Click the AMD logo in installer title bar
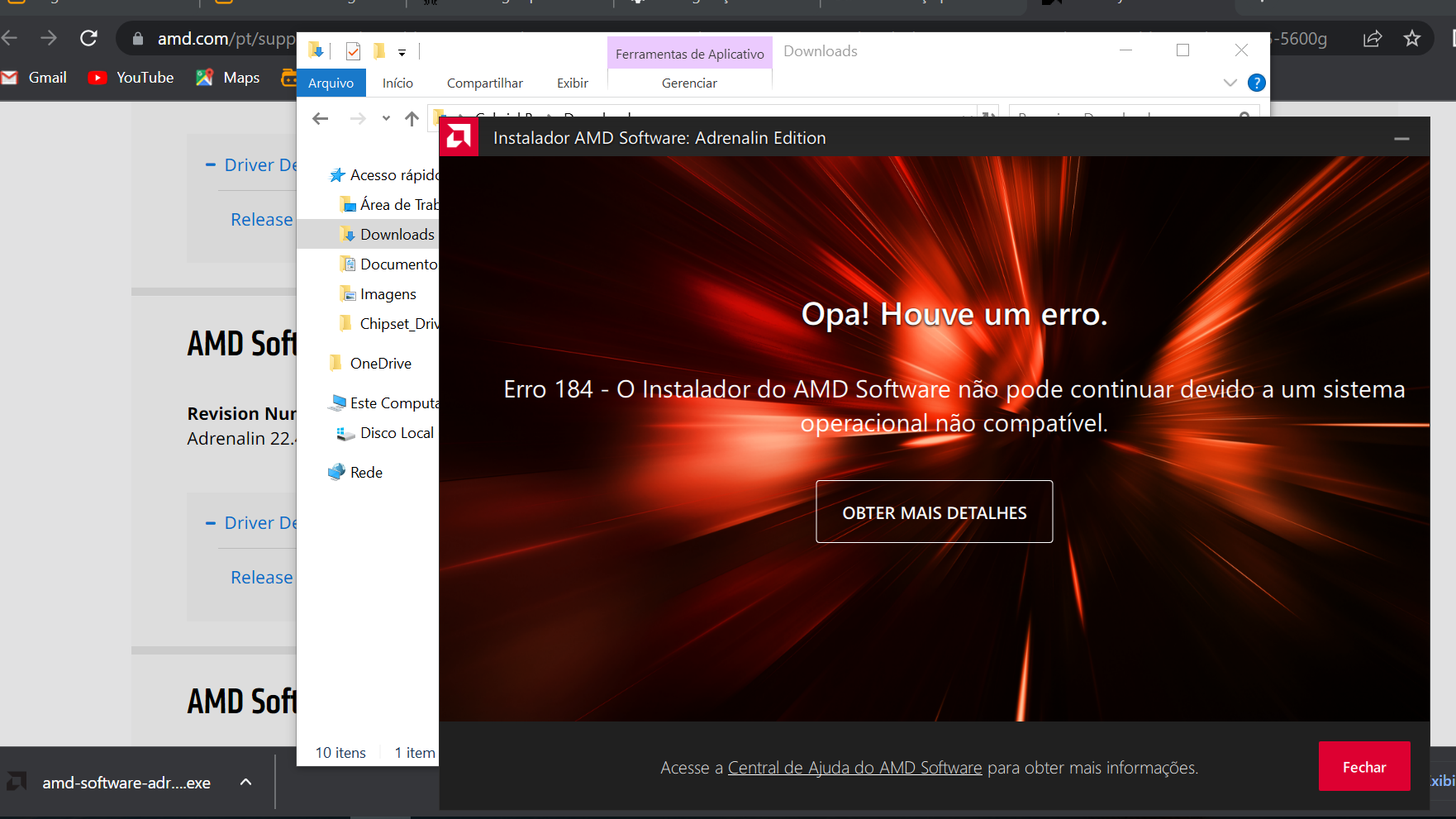Screen dimensions: 1456x819 (459, 137)
